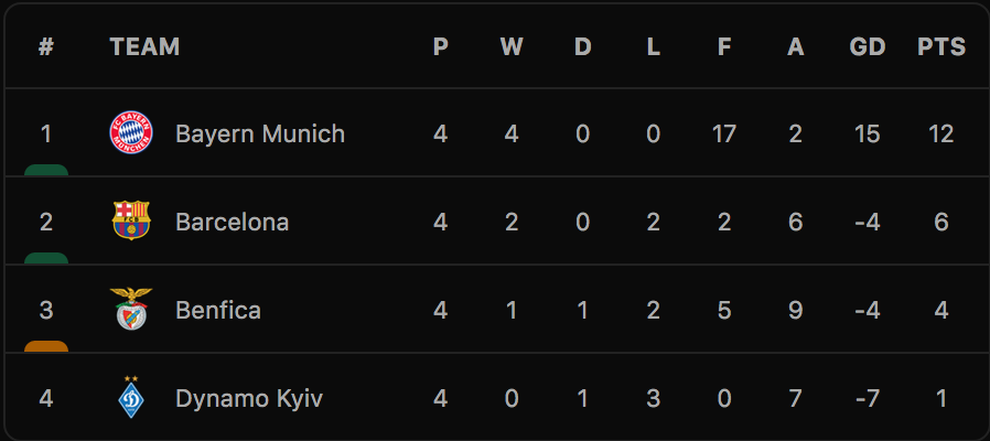This screenshot has width=990, height=441.
Task: Open the Barcelona team name
Action: pos(232,222)
